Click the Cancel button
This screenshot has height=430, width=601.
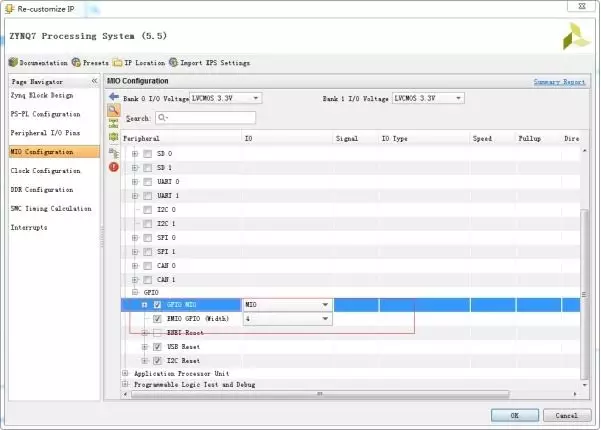(567, 415)
